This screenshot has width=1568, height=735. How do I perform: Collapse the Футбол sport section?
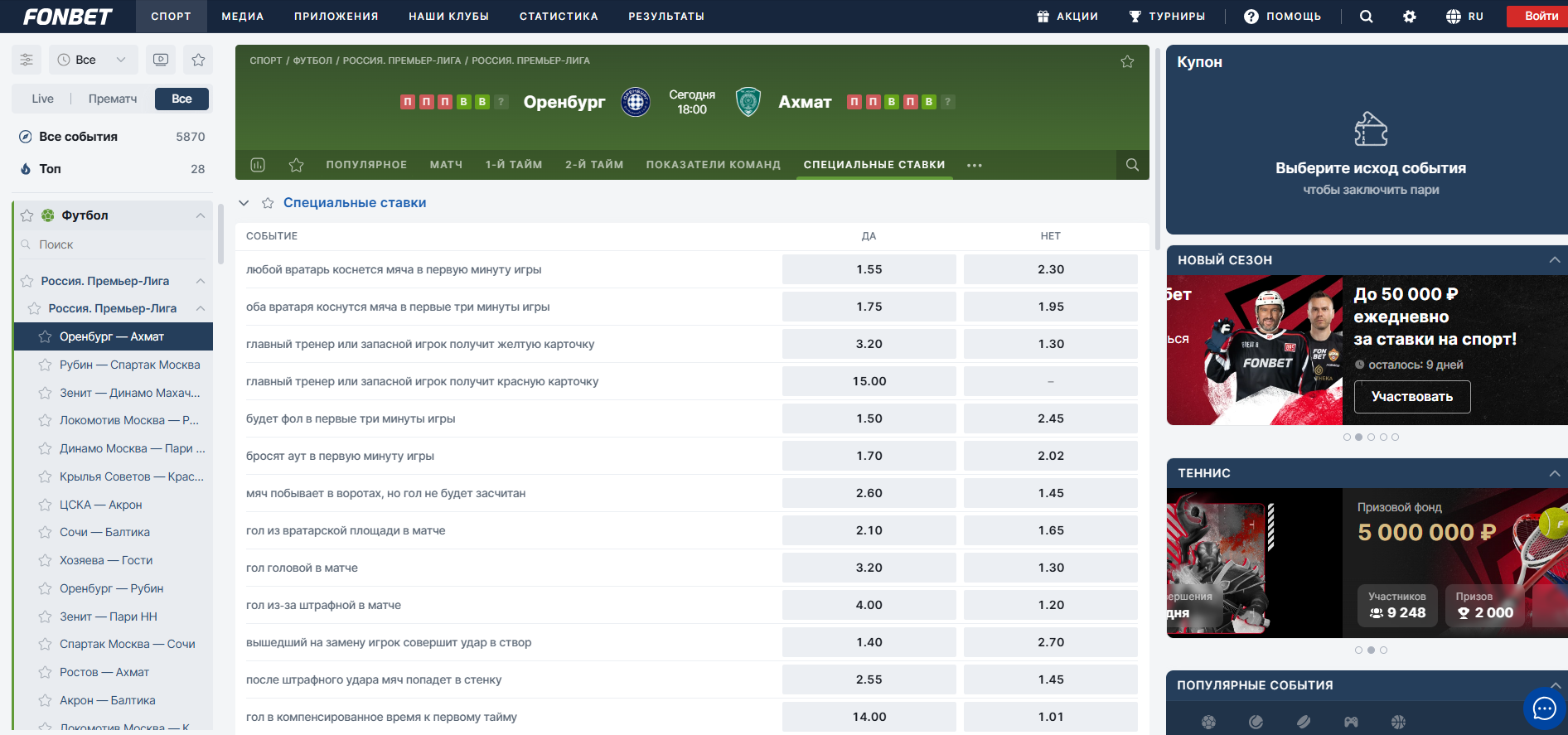(200, 215)
